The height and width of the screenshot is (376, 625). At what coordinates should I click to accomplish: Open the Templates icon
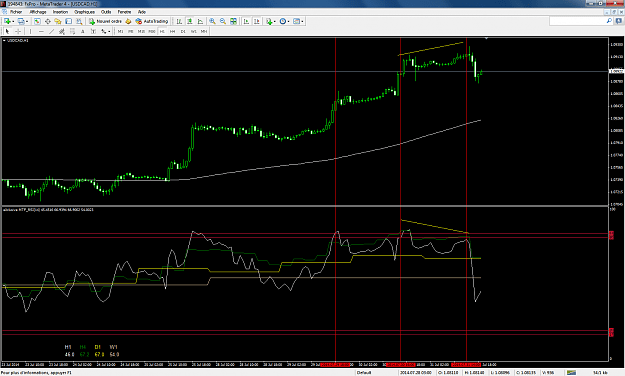[297, 21]
